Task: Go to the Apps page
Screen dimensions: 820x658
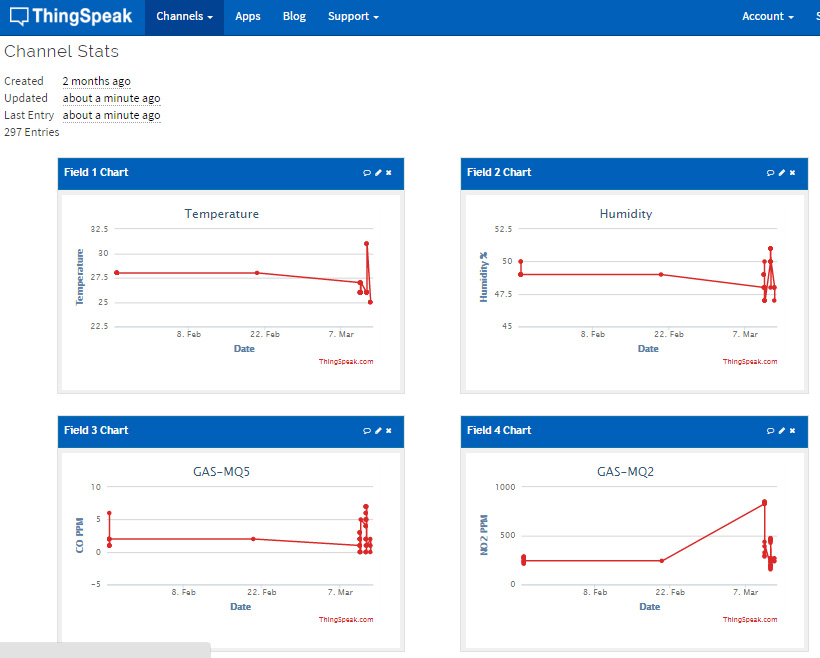Action: tap(248, 17)
